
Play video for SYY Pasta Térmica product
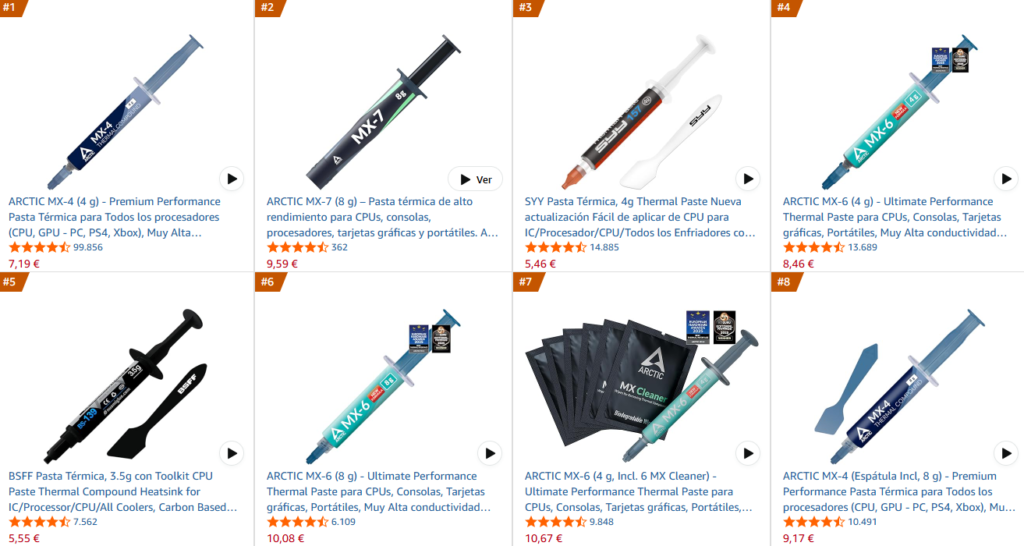pos(748,178)
